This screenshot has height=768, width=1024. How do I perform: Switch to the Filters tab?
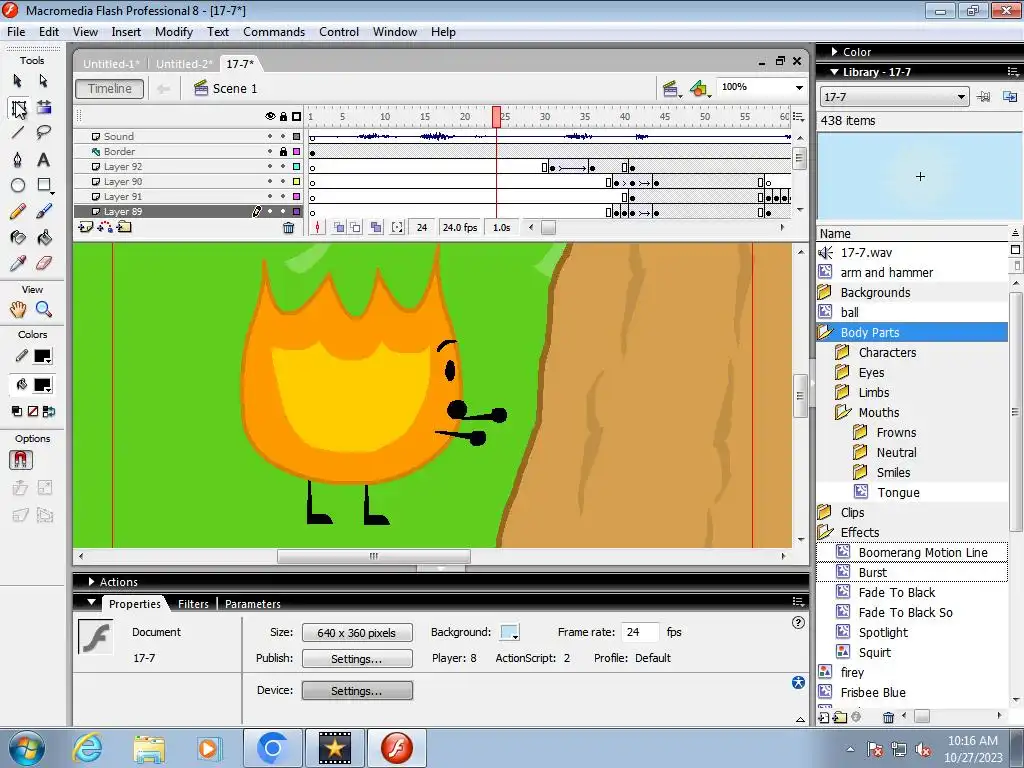click(x=193, y=604)
